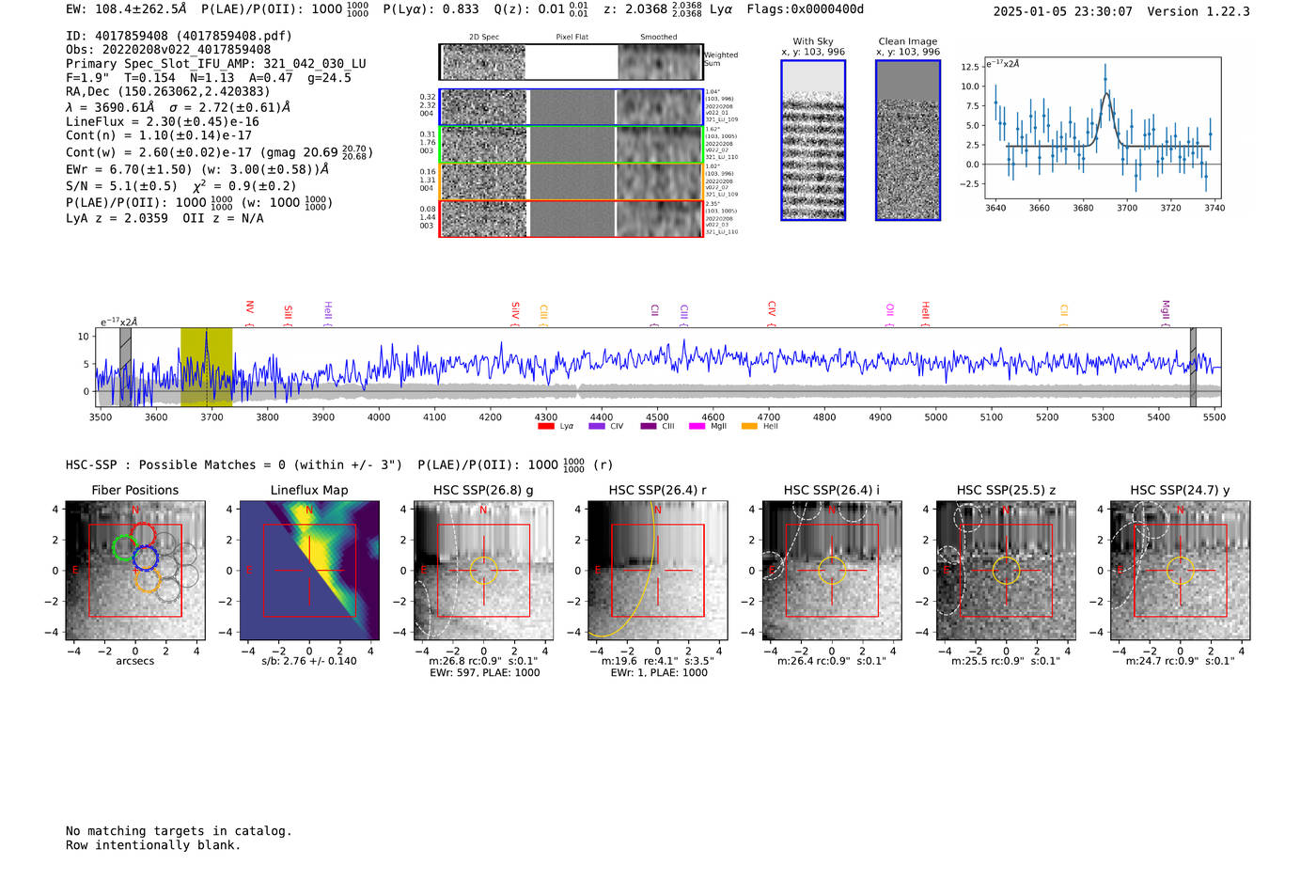This screenshot has width=1316, height=896.
Task: Open the Fiber Positions thumbnail
Action: coord(135,571)
